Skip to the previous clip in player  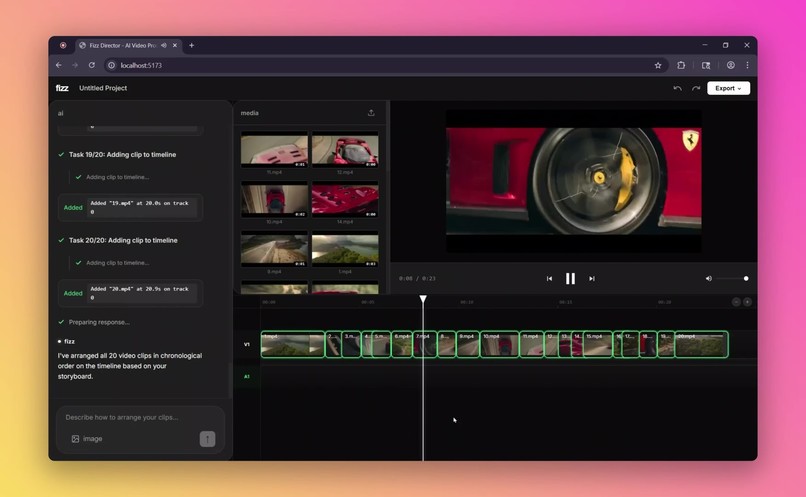[x=549, y=279]
